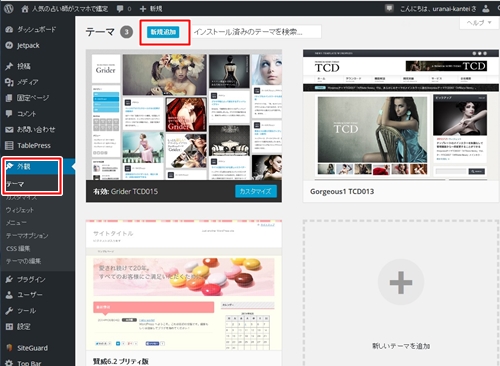Focus the installed themes search field
The image size is (500, 366).
click(257, 32)
